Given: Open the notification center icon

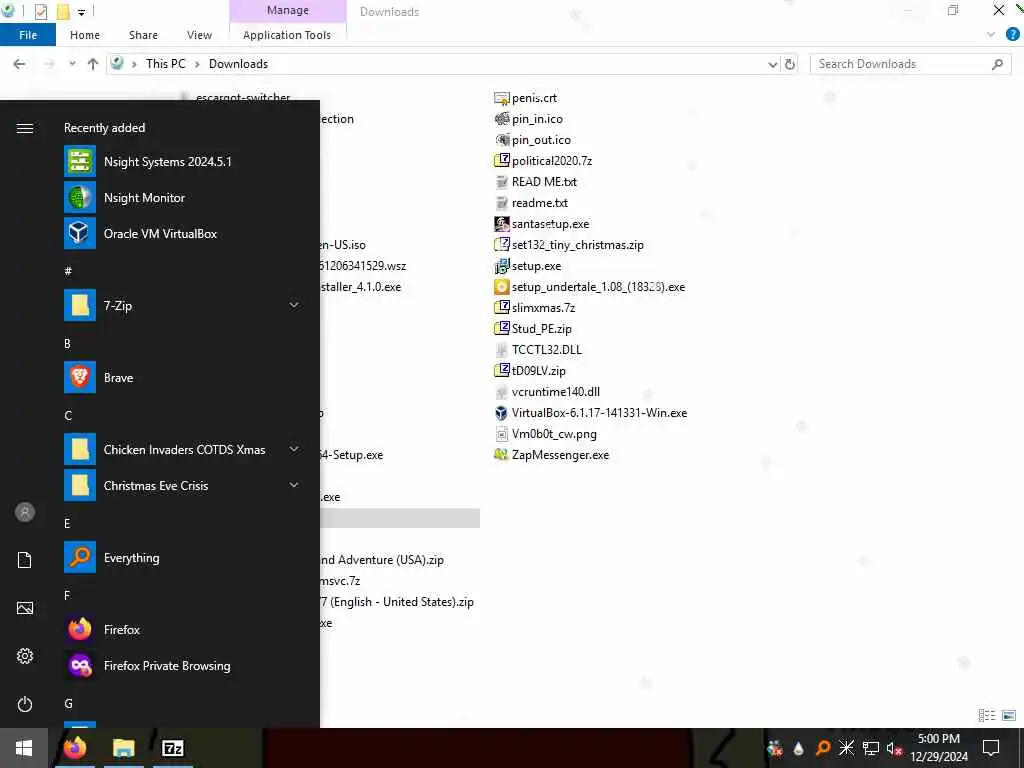Looking at the screenshot, I should click(991, 748).
